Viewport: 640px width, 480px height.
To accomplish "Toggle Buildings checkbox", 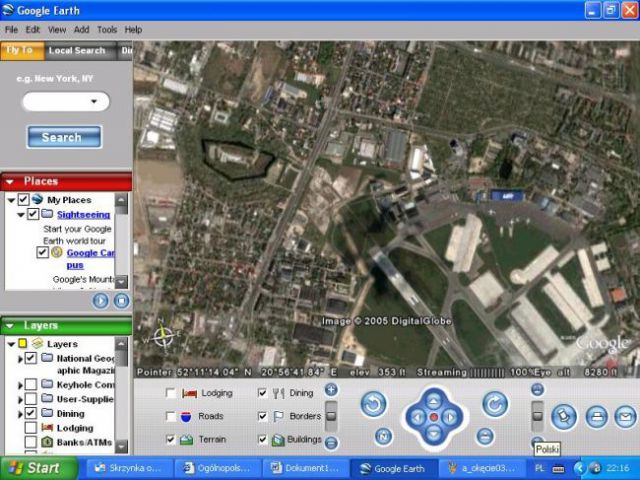I will [x=262, y=439].
